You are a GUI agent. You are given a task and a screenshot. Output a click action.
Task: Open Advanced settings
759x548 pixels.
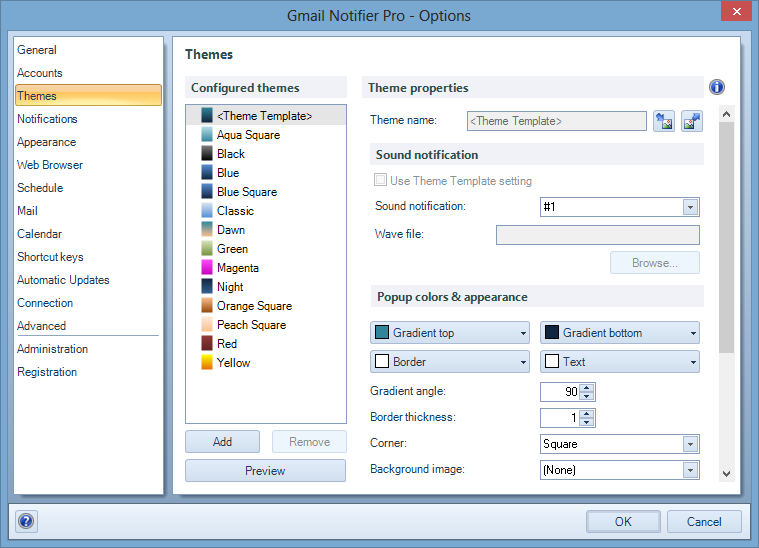pyautogui.click(x=42, y=326)
